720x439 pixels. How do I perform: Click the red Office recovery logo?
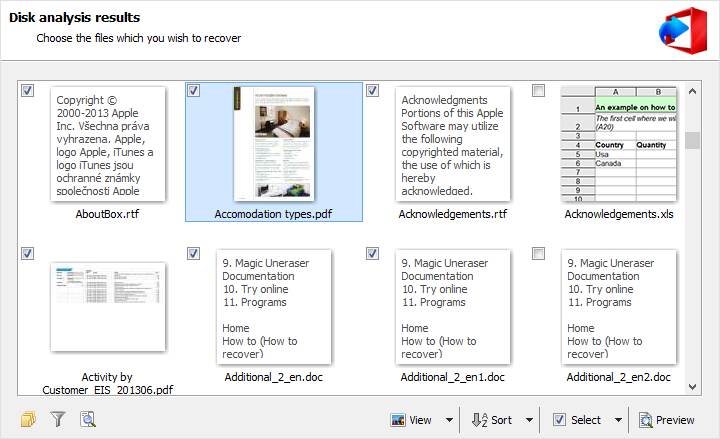pyautogui.click(x=683, y=30)
